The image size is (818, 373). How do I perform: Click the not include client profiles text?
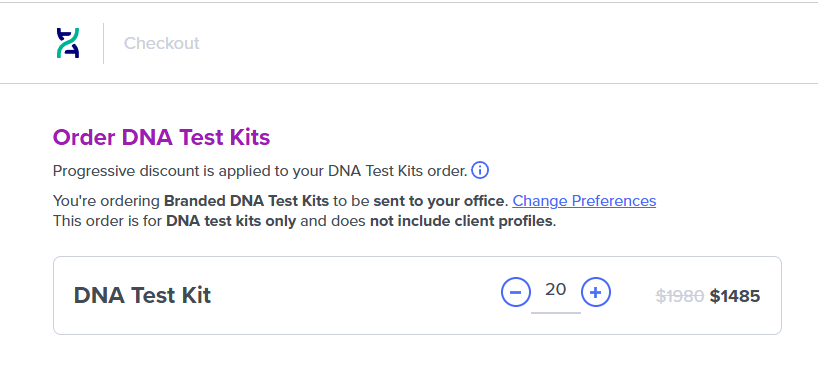pos(463,221)
